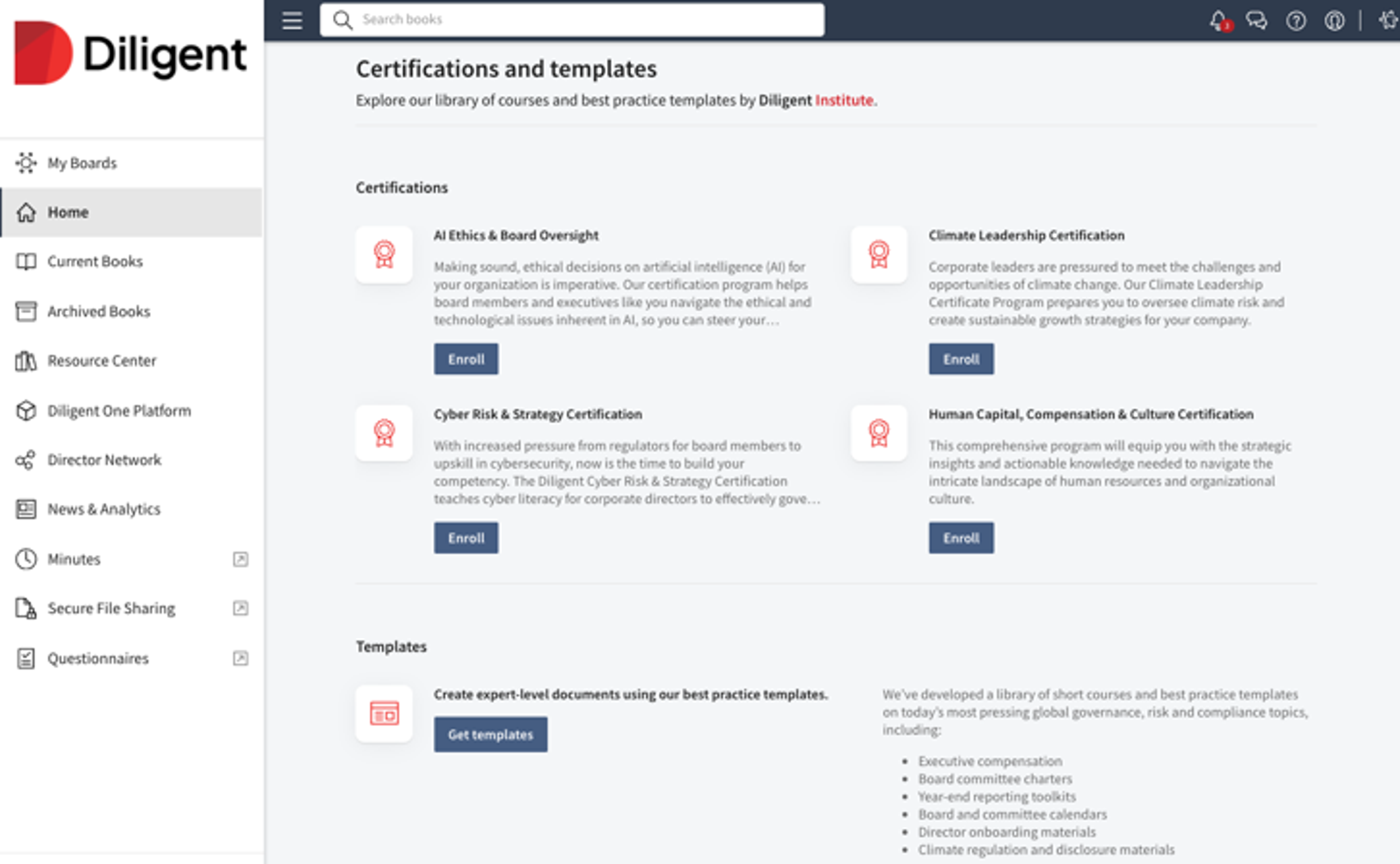Click the Director Network share icon

(26, 460)
